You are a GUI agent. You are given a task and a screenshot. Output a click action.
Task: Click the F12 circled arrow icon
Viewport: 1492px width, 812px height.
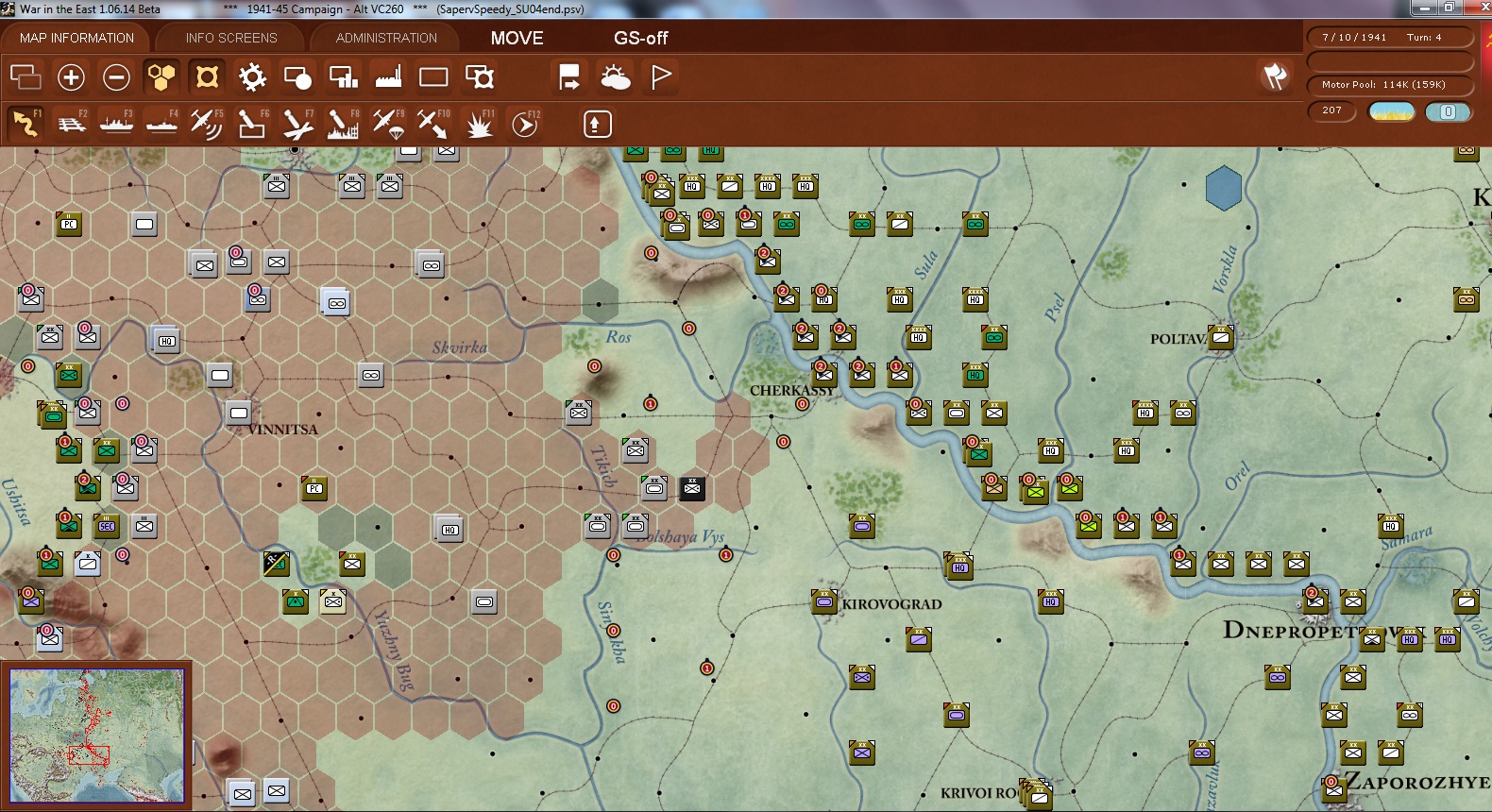525,124
